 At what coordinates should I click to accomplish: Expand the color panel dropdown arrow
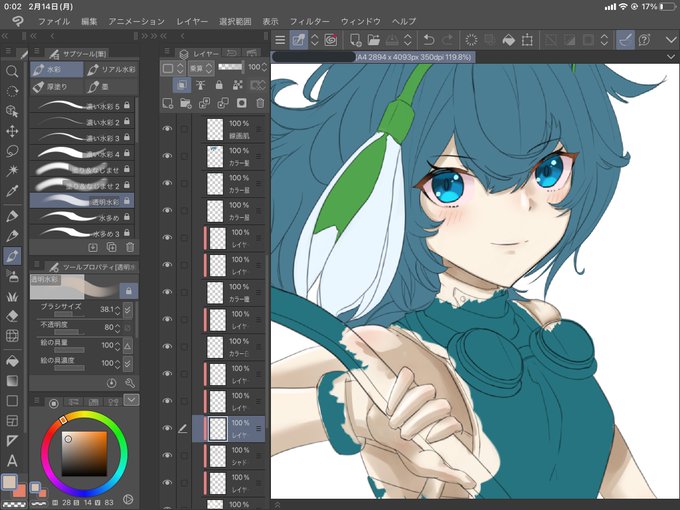[131, 399]
